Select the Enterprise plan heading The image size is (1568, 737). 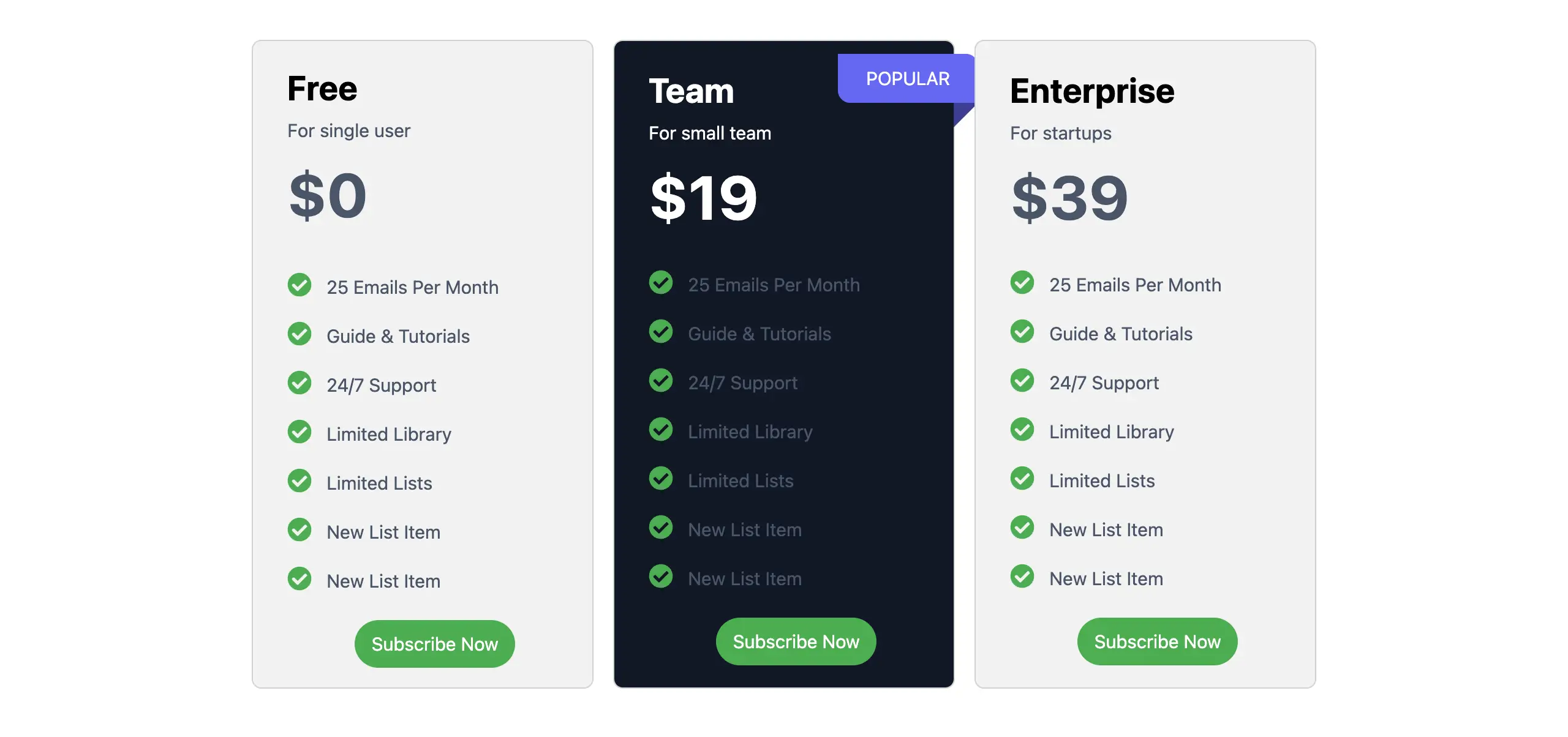tap(1092, 91)
